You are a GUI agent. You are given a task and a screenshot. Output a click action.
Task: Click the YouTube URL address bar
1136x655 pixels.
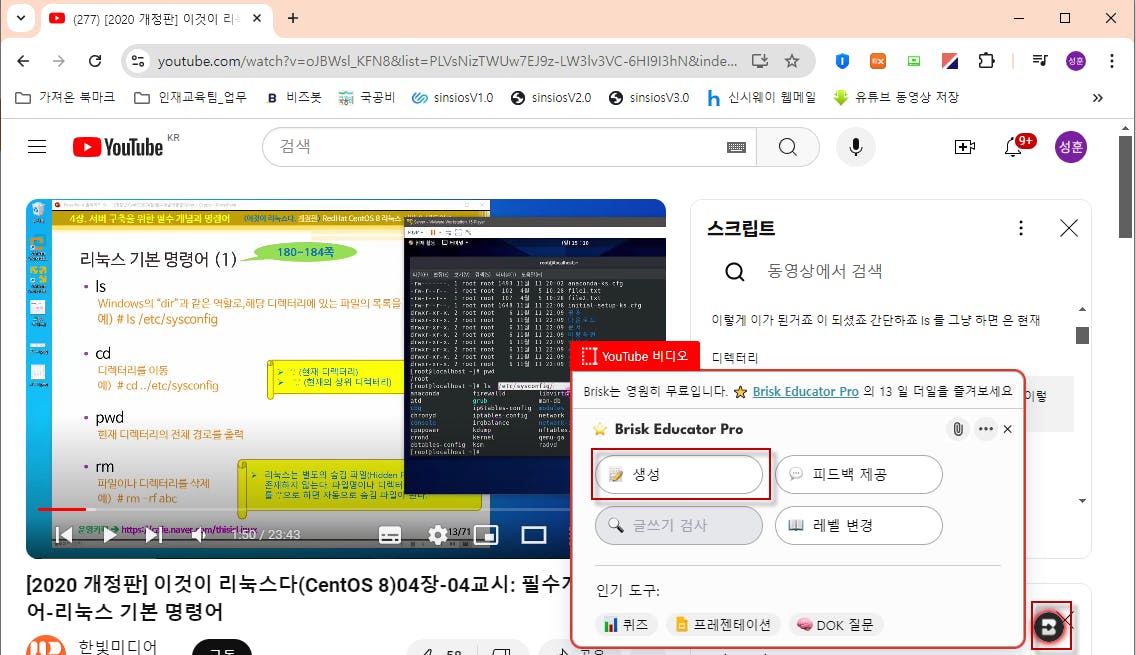(x=447, y=61)
